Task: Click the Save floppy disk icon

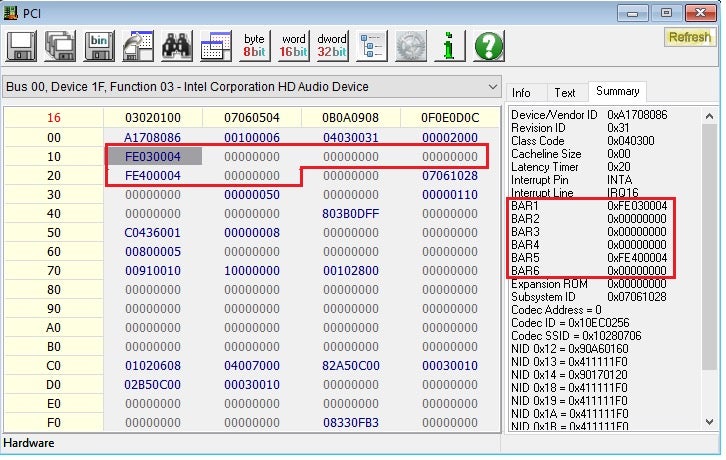Action: pos(22,46)
